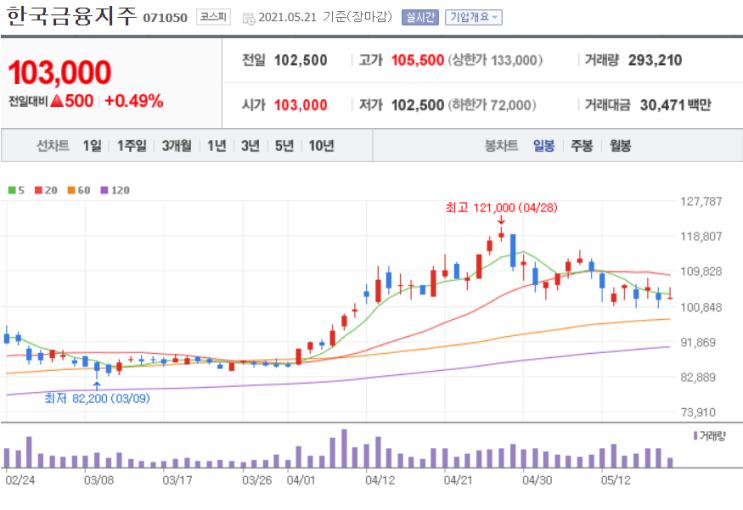Click the orange 60-day moving average swatch
Screen dimensions: 743x510
click(71, 190)
